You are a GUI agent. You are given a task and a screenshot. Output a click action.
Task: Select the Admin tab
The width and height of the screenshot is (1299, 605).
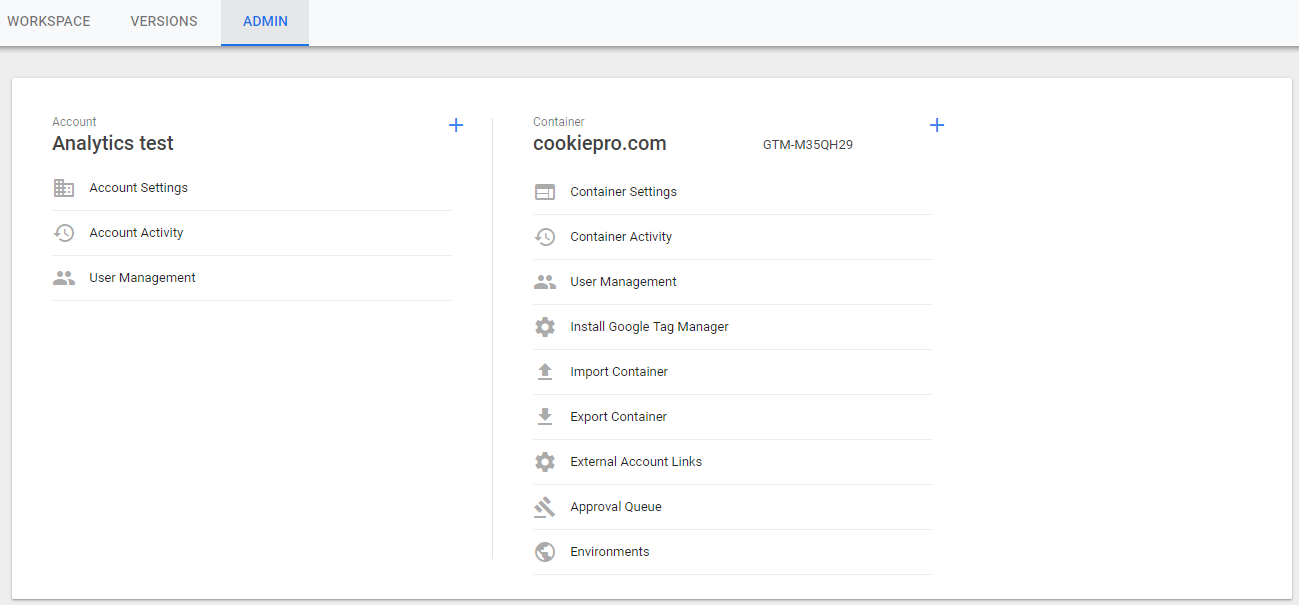point(265,22)
